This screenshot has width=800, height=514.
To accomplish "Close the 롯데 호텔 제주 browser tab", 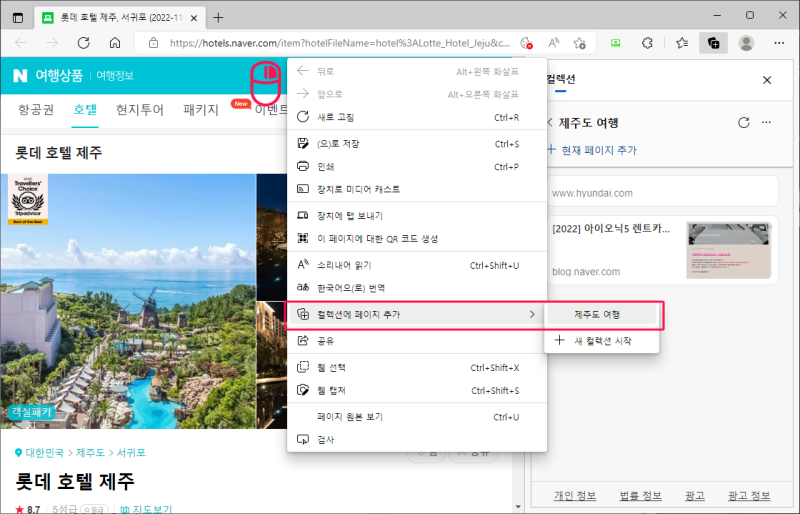I will pyautogui.click(x=194, y=18).
